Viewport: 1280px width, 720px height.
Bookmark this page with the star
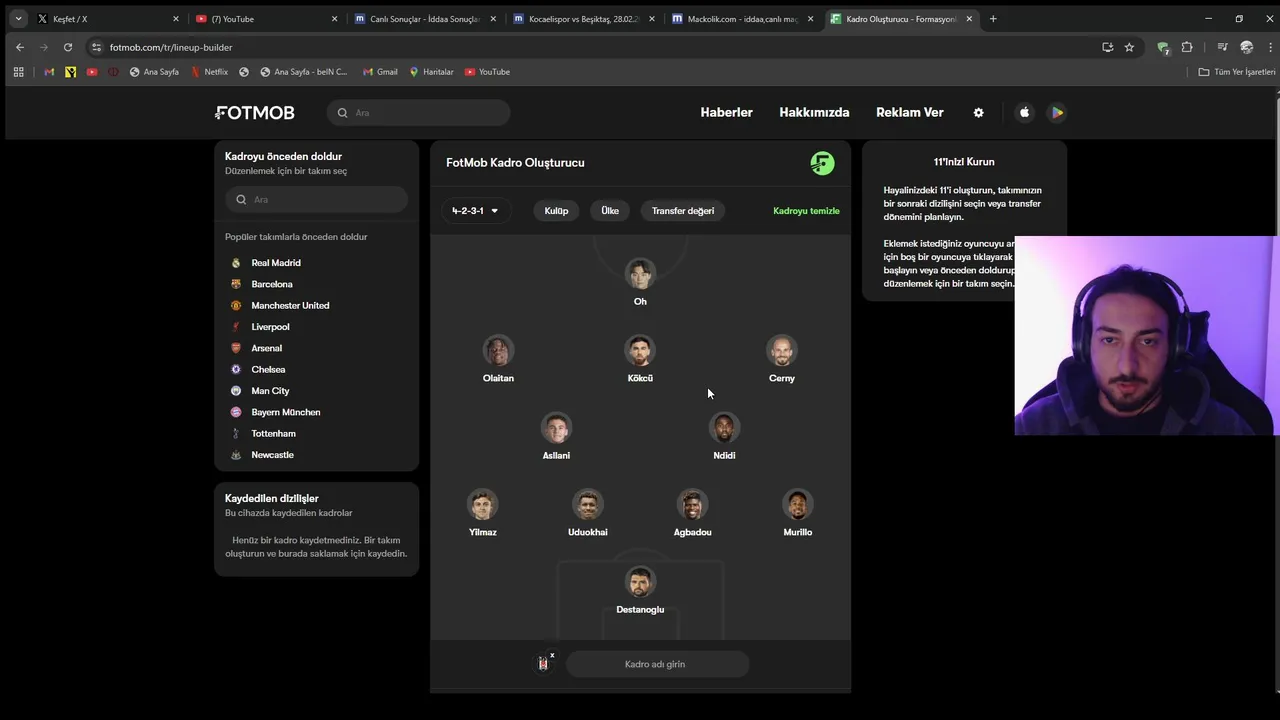tap(1129, 47)
